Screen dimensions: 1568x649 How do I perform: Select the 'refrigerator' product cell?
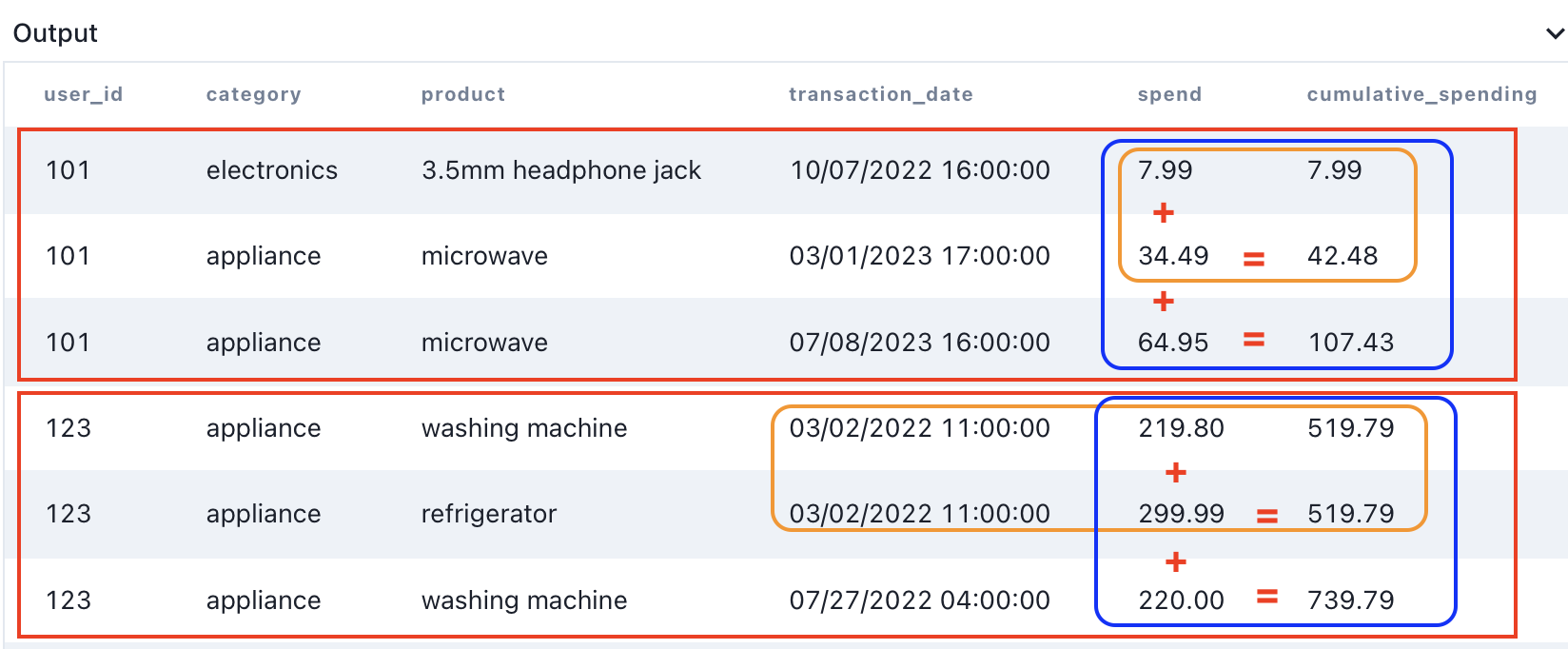coord(489,514)
